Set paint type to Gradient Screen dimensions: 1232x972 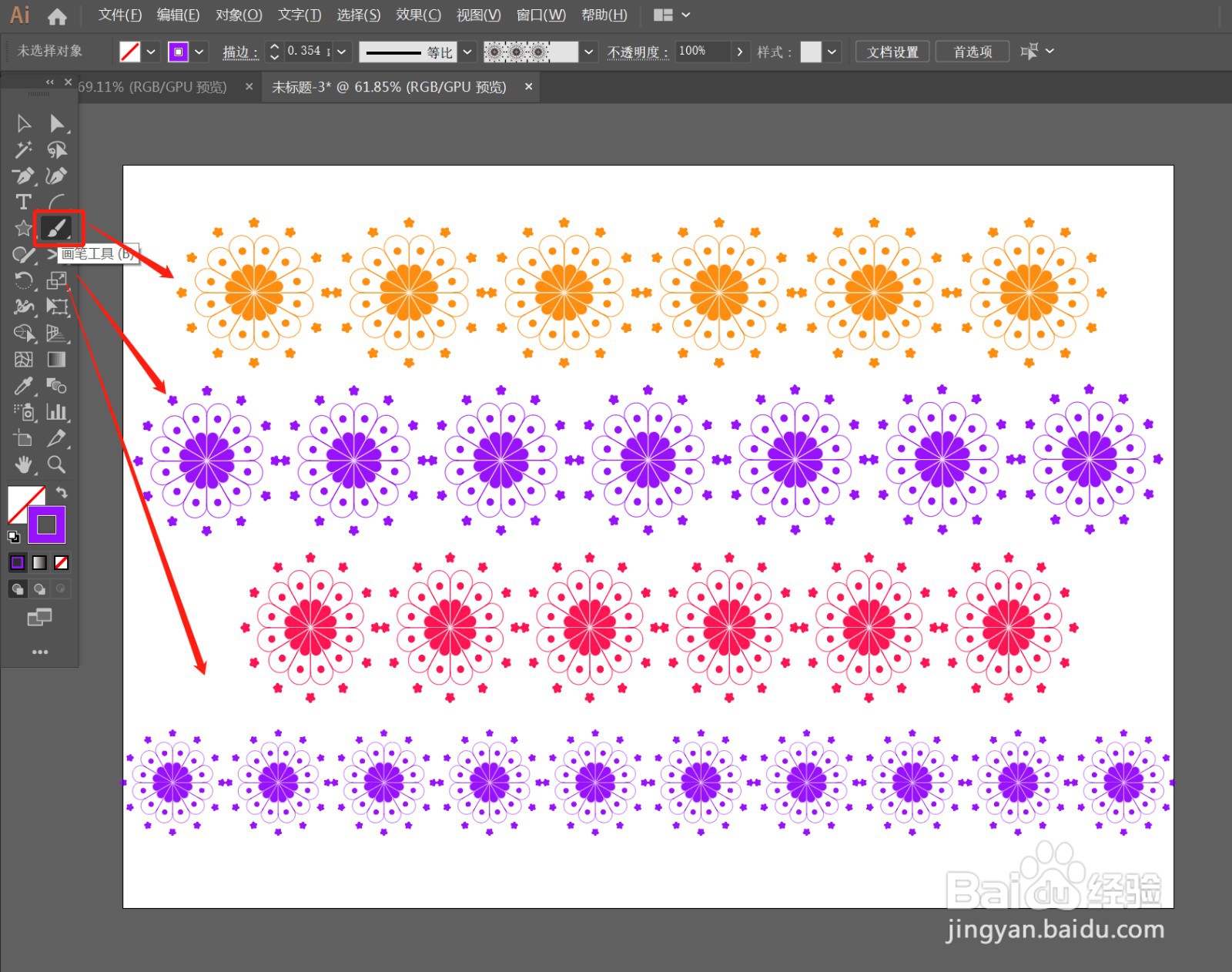coord(39,562)
